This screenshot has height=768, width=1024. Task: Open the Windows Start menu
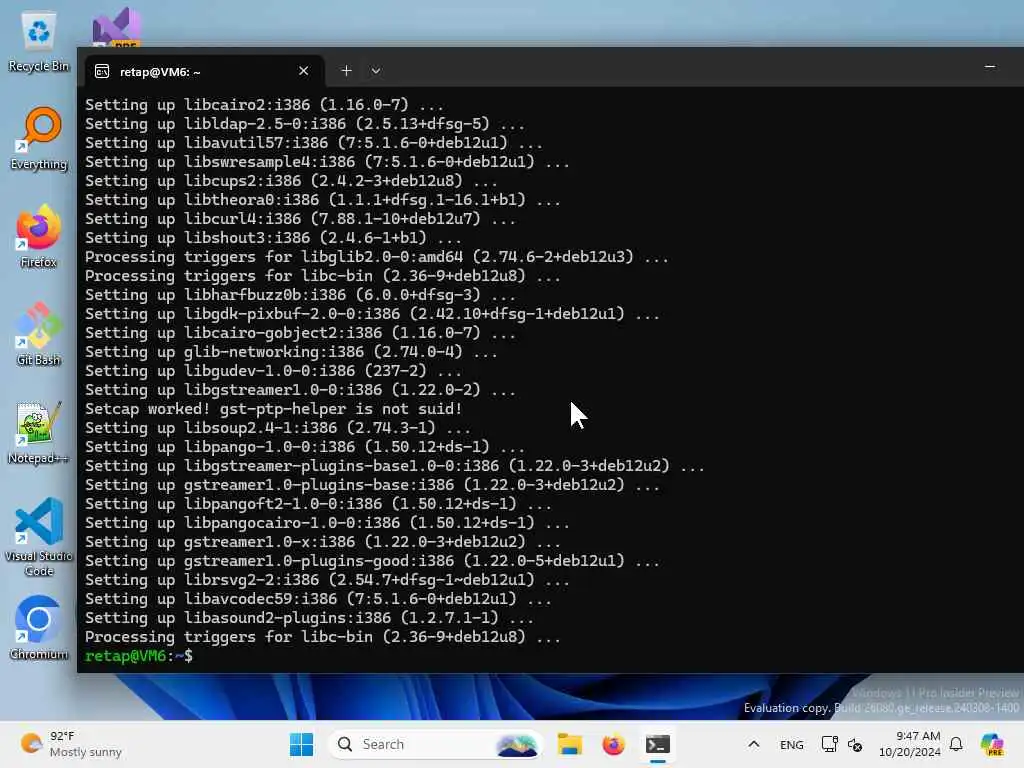[x=301, y=744]
